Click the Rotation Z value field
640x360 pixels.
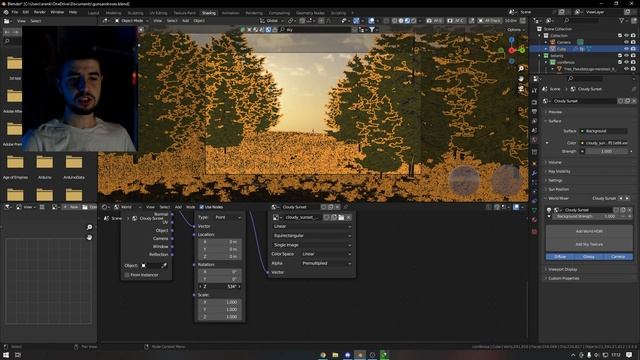[x=220, y=287]
